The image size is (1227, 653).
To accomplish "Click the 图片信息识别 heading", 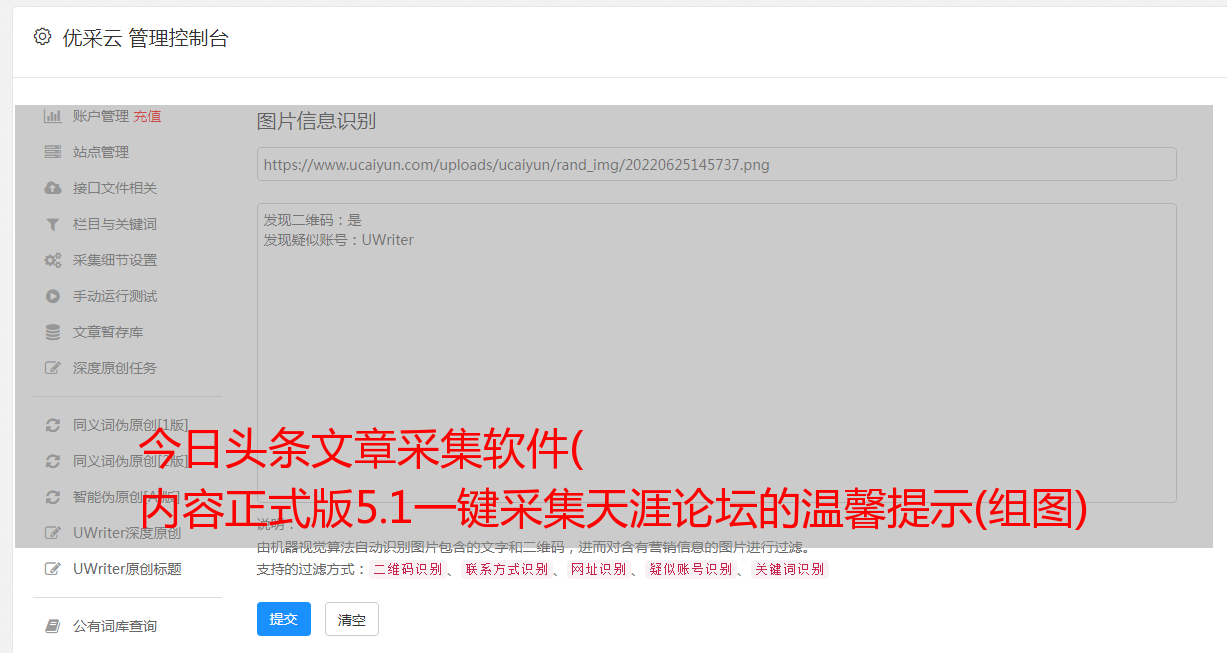I will point(316,121).
